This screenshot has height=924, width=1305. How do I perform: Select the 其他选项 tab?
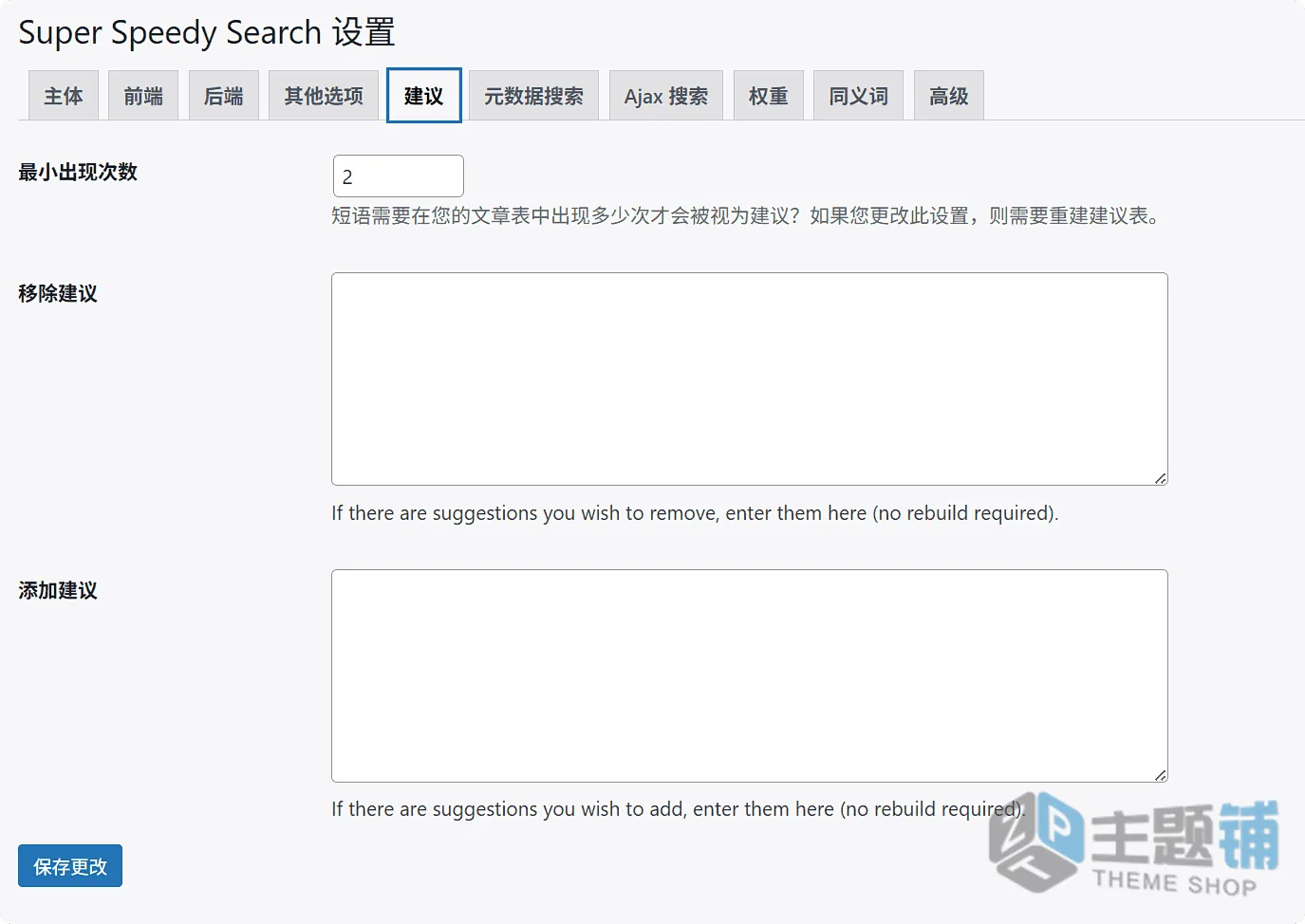pos(324,96)
